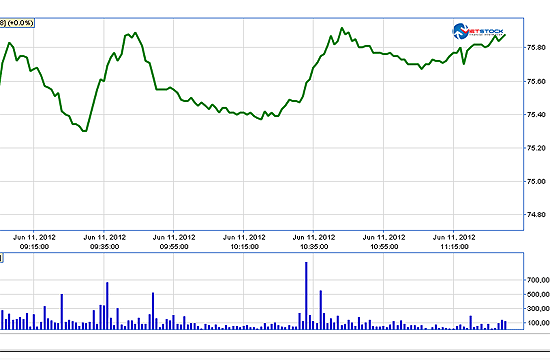Click the 10:15:00 time axis label
Viewport: 550px width, 364px height.
(x=244, y=247)
